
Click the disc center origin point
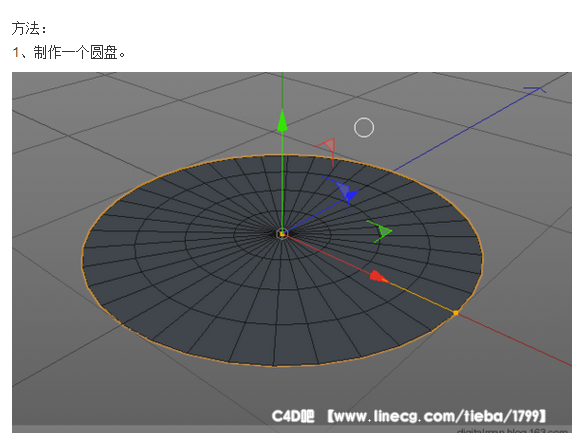click(282, 233)
